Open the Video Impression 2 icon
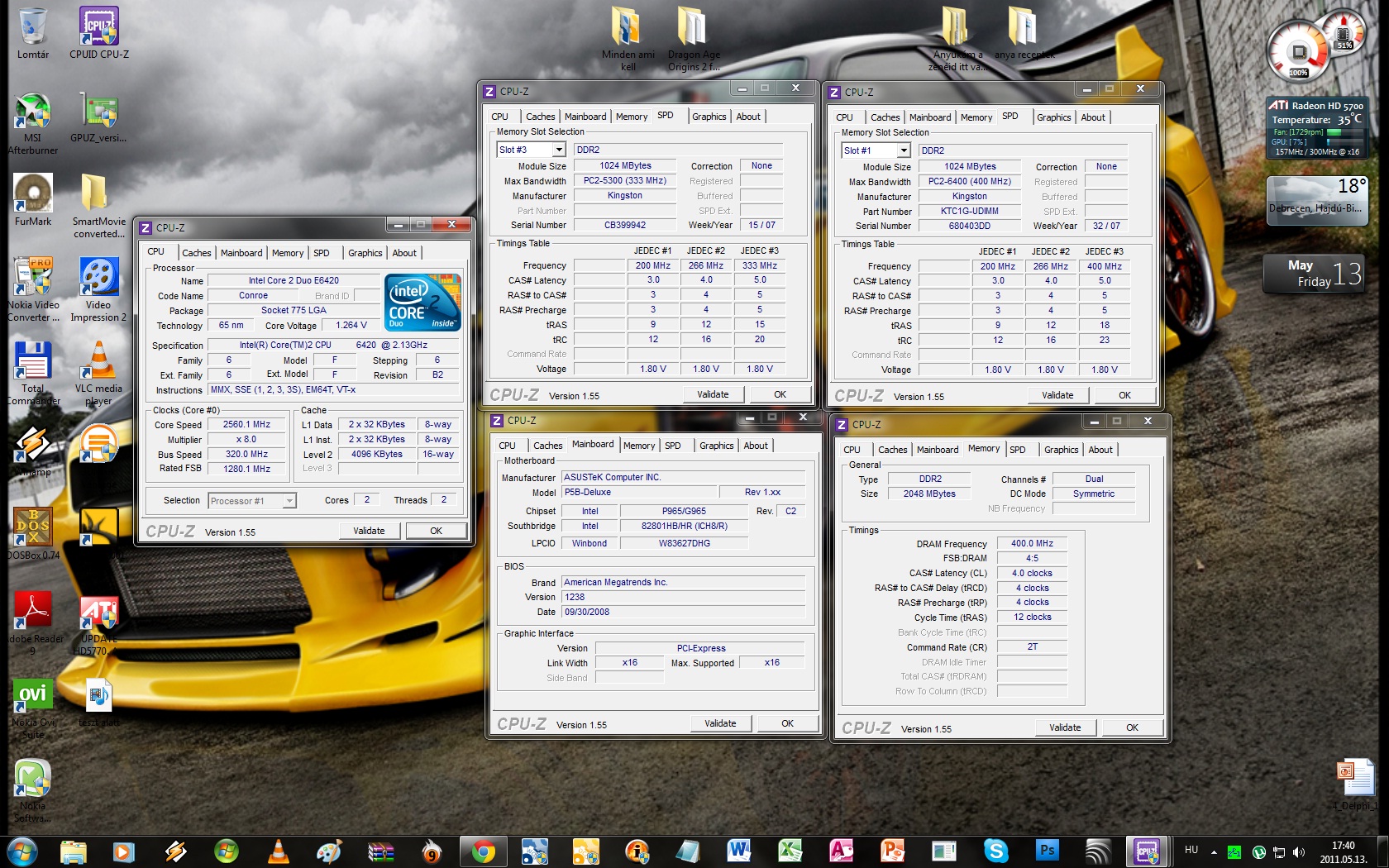This screenshot has height=868, width=1389. [x=99, y=289]
